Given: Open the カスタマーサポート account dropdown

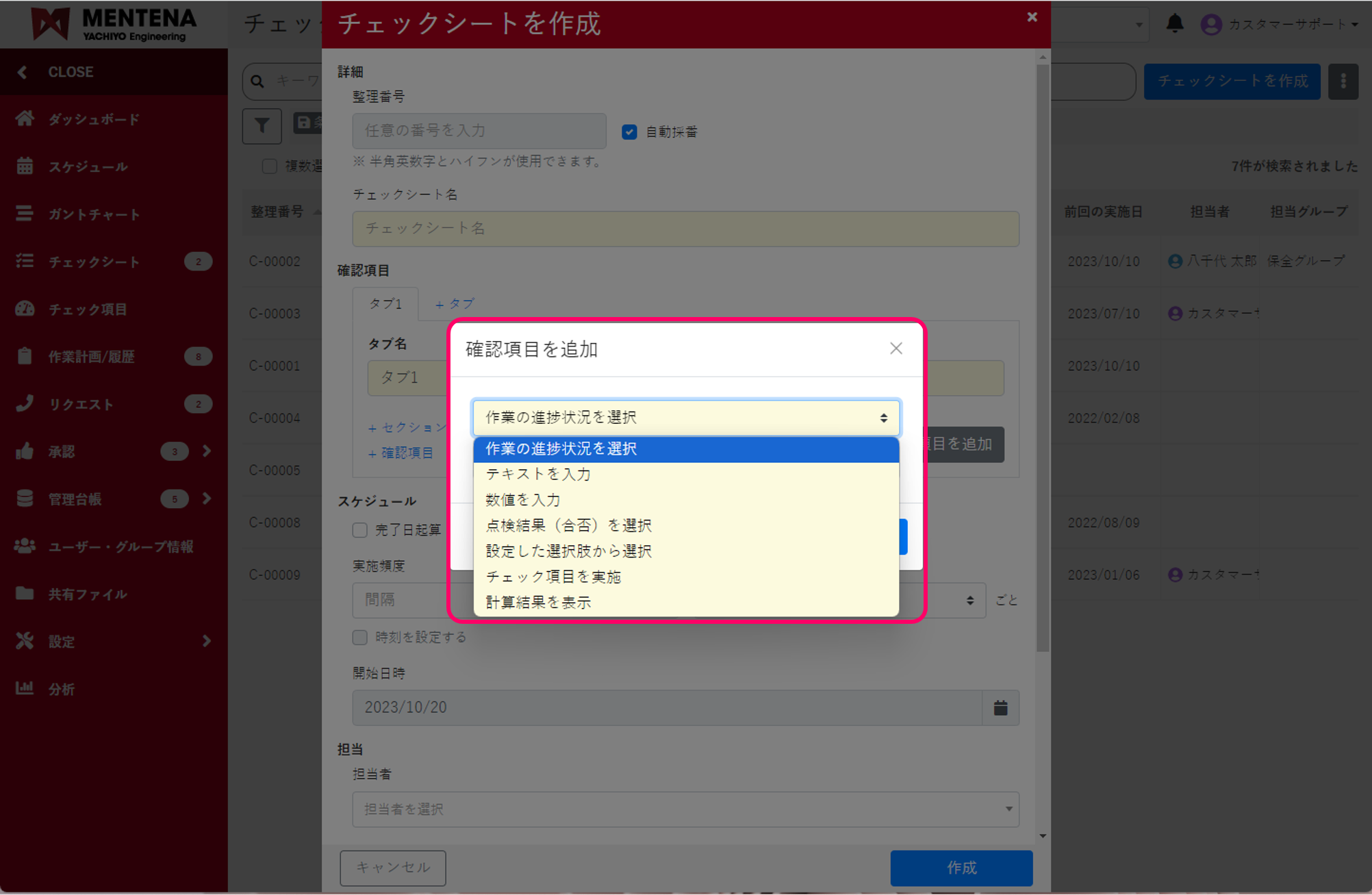Looking at the screenshot, I should click(1287, 23).
